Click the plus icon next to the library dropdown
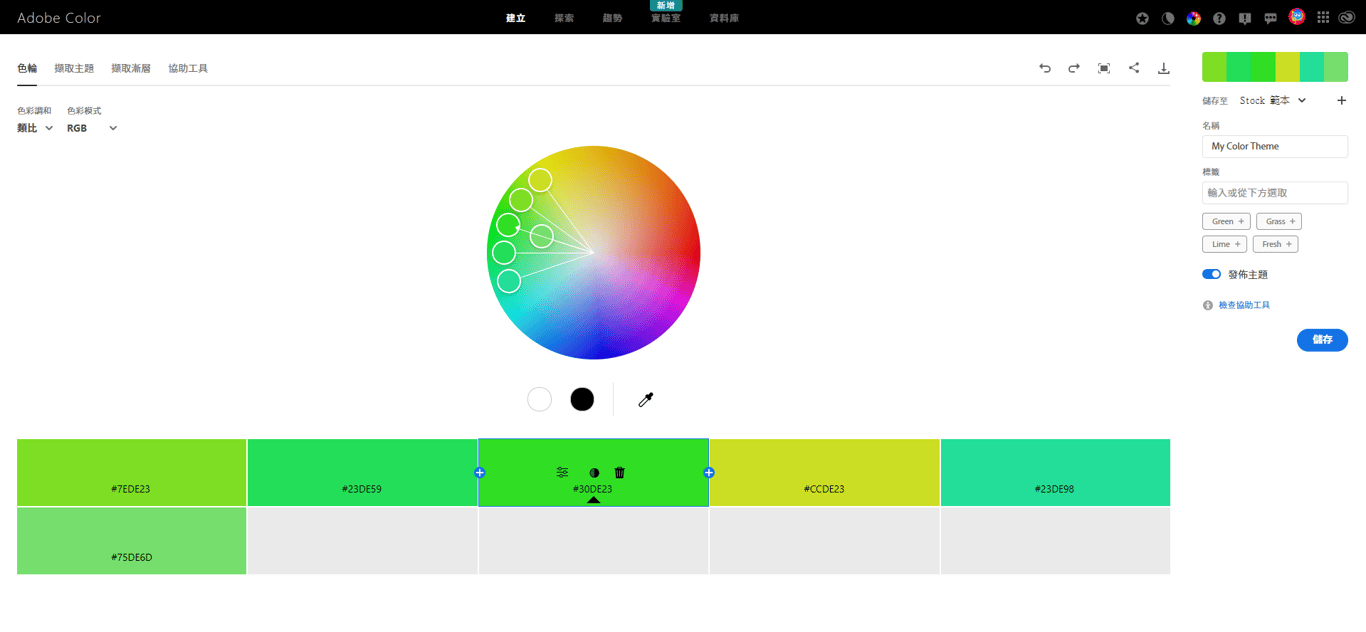 (1342, 100)
